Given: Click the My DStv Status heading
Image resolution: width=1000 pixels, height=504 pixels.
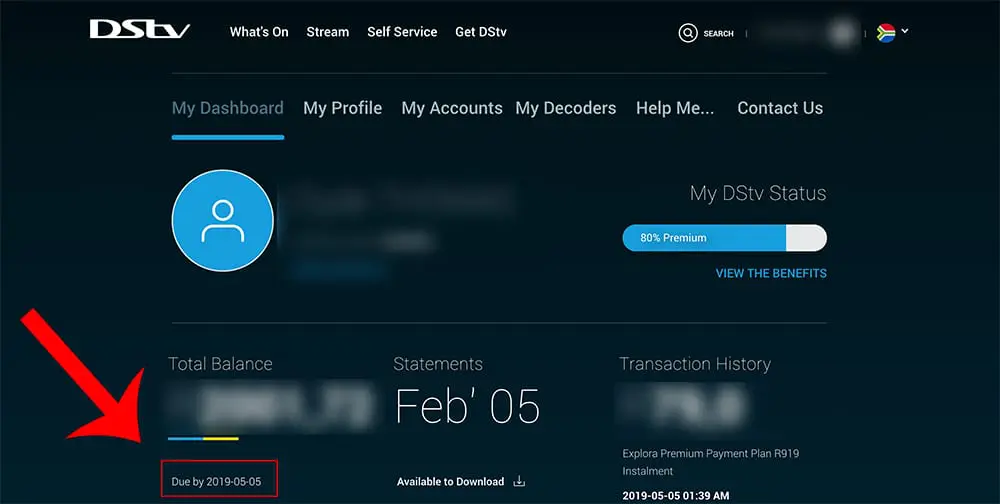Looking at the screenshot, I should point(758,193).
